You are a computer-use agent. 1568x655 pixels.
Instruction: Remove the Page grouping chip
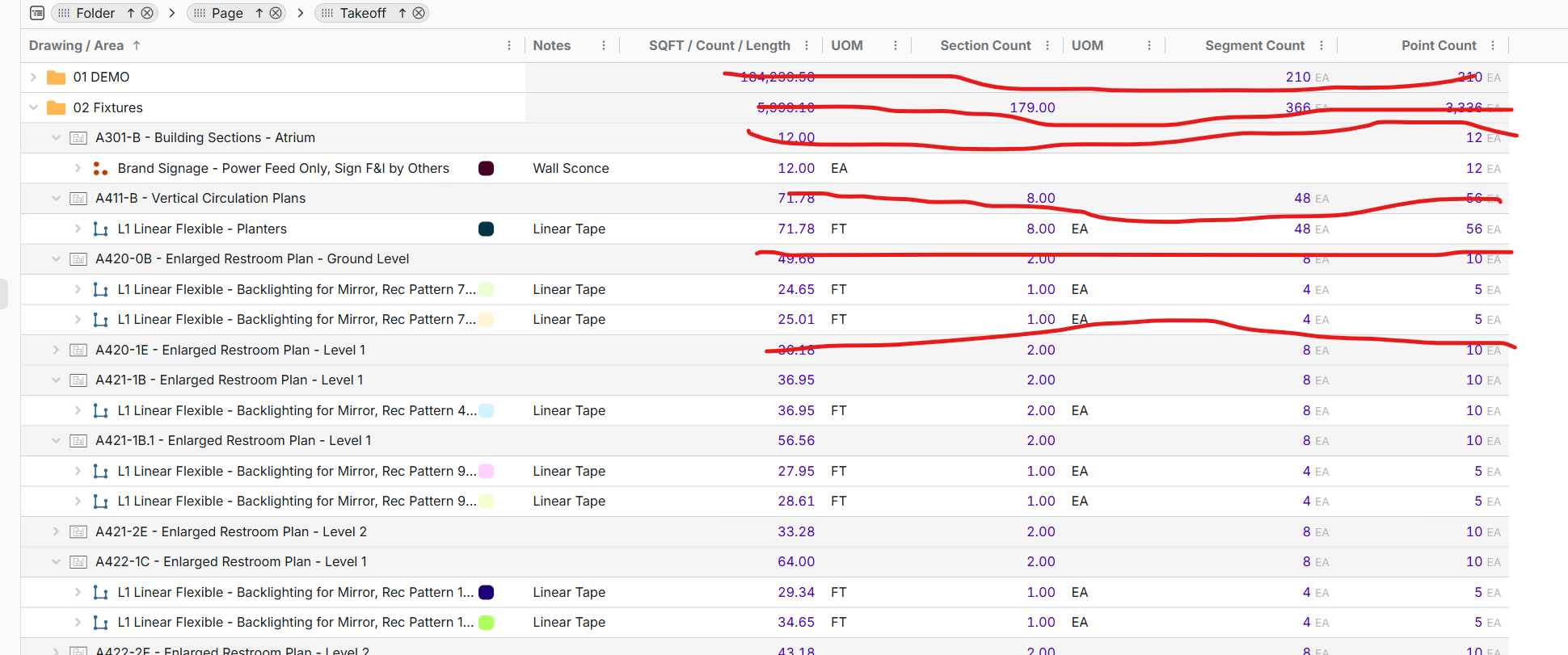276,13
